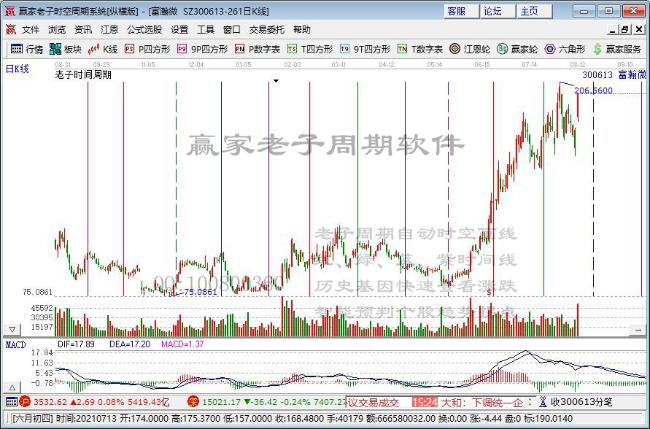Click the dash button right of volume panel

637,330
